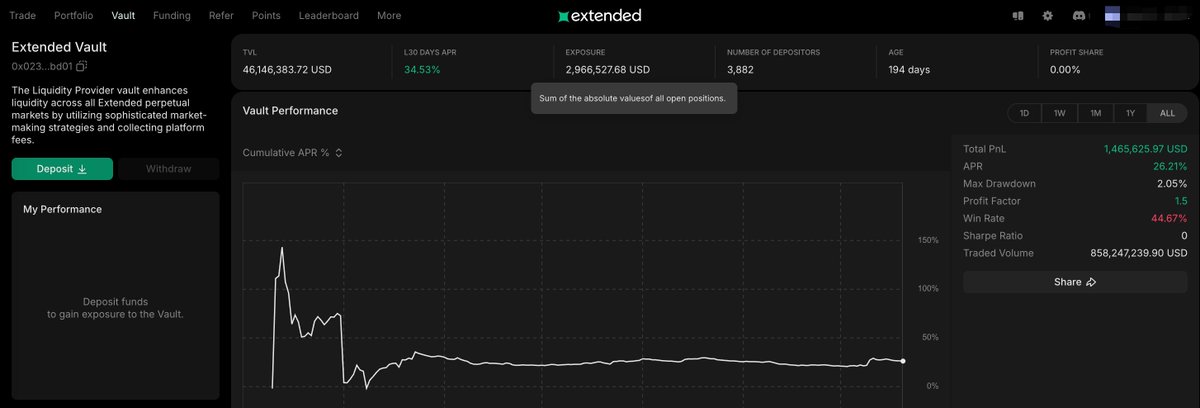Click the APR 26.21% value
The width and height of the screenshot is (1200, 408).
point(1170,166)
